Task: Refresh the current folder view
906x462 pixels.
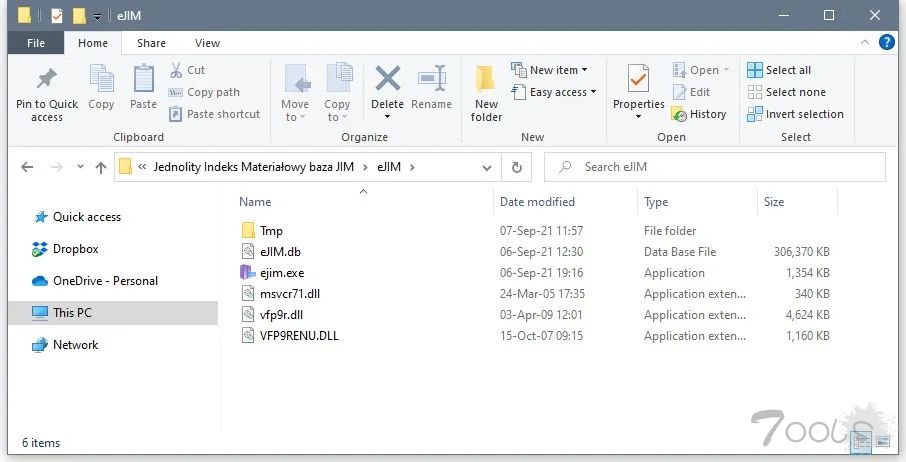Action: click(516, 167)
